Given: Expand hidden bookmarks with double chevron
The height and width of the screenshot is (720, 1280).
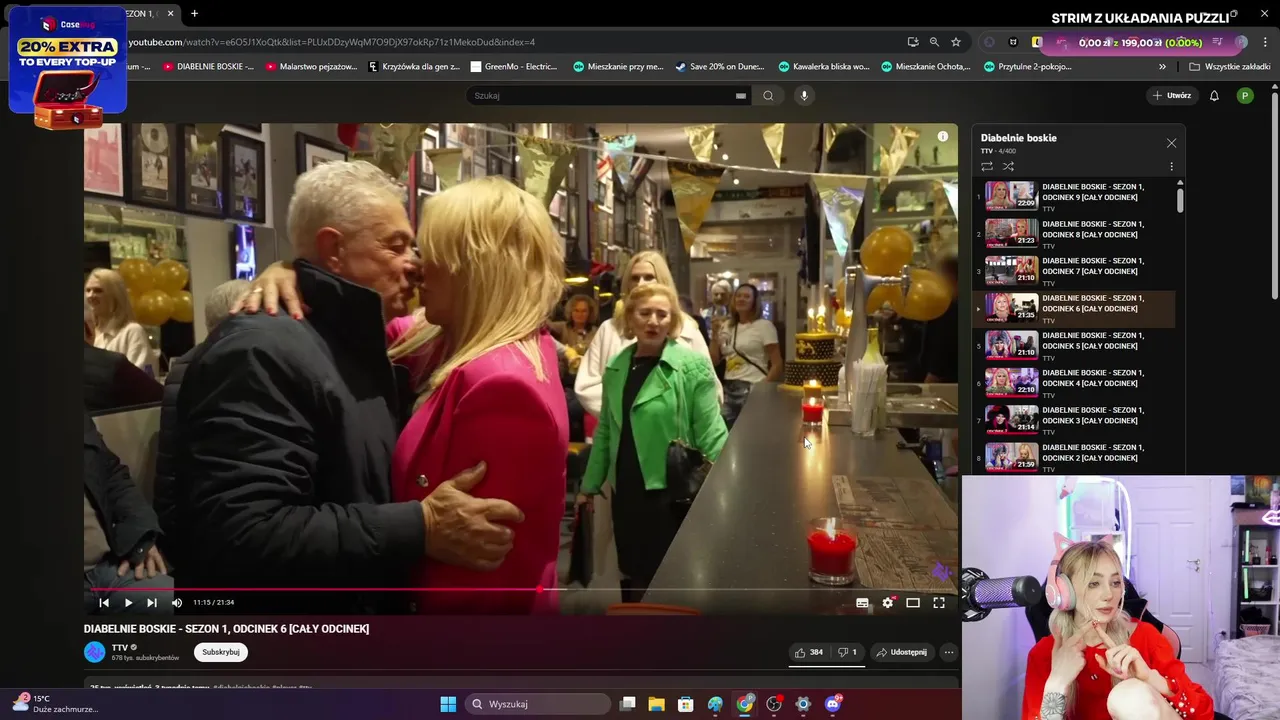Looking at the screenshot, I should tap(1162, 67).
